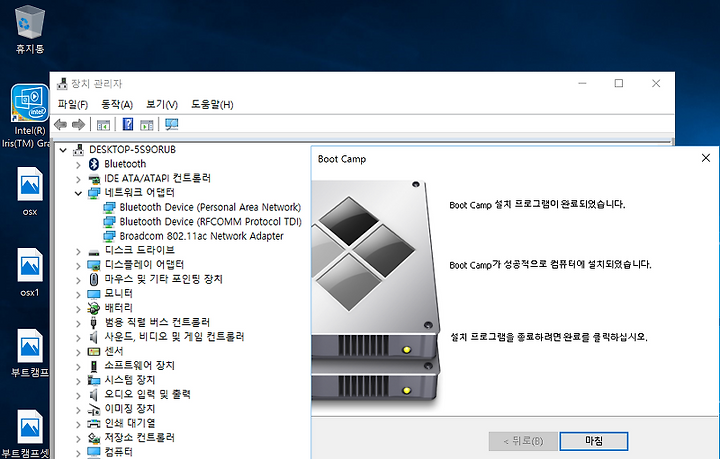720x459 pixels.
Task: Select the 이미징 장치 label
Action: (129, 409)
